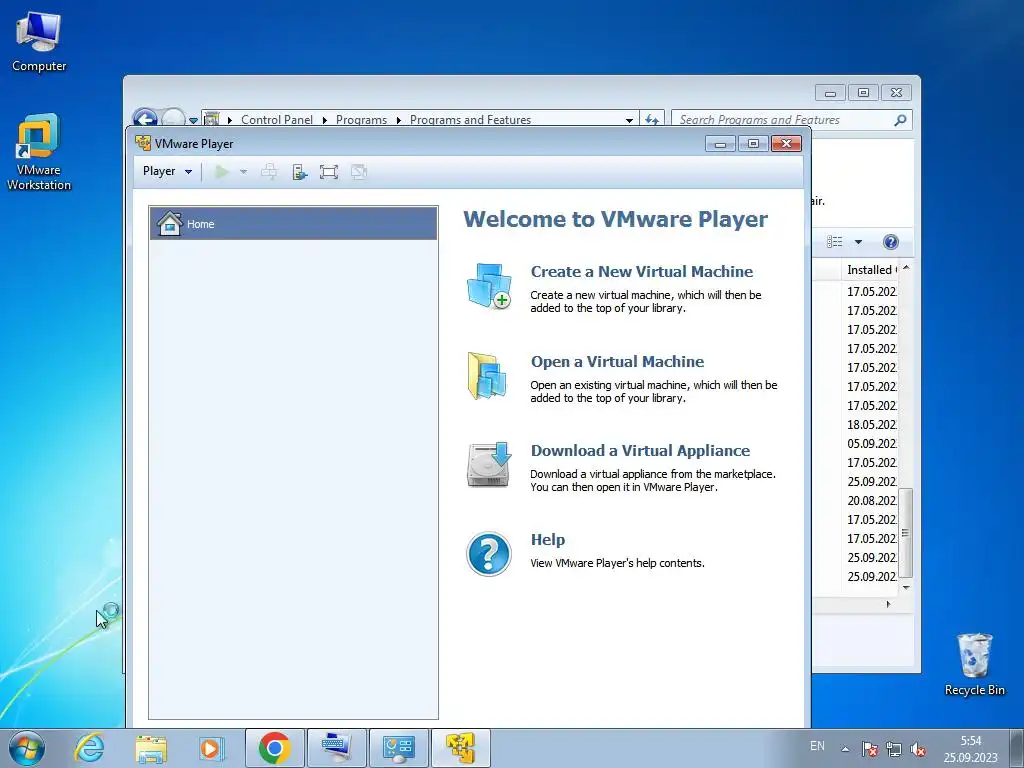Image resolution: width=1024 pixels, height=768 pixels.
Task: Open the view options dropdown arrow
Action: click(858, 242)
